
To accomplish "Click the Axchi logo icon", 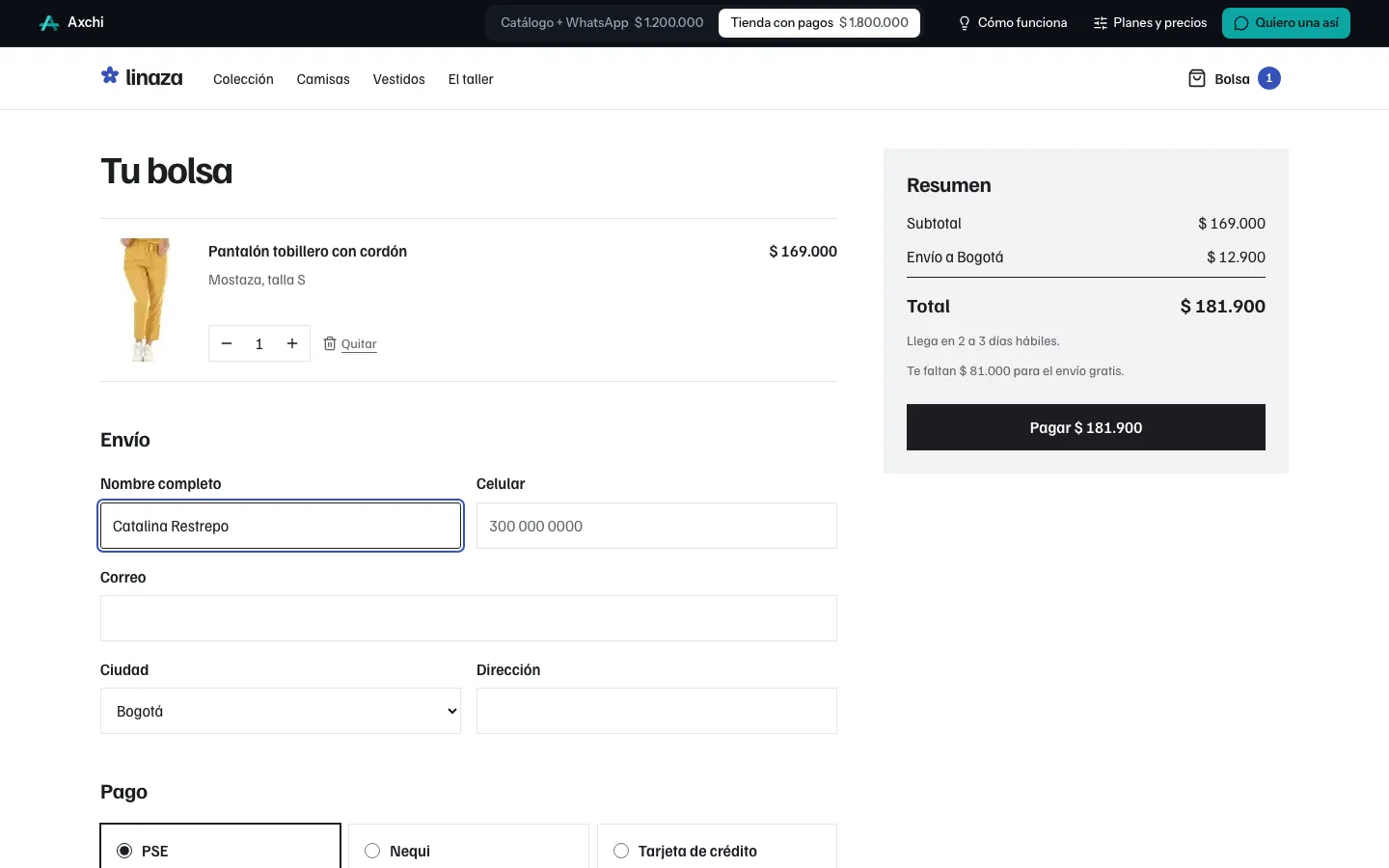I will point(49,23).
